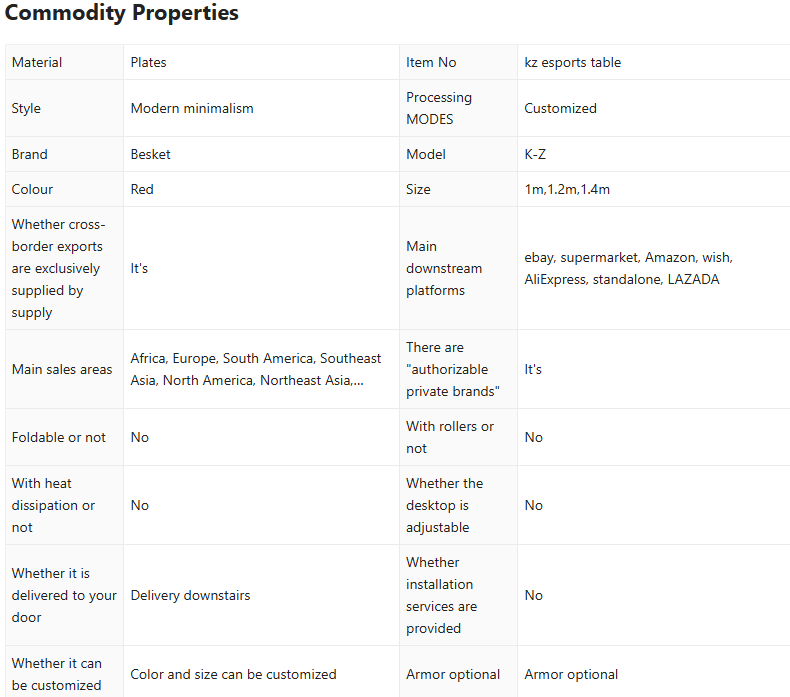Click the 1m,1.2m,1.4m size value

pyautogui.click(x=567, y=189)
